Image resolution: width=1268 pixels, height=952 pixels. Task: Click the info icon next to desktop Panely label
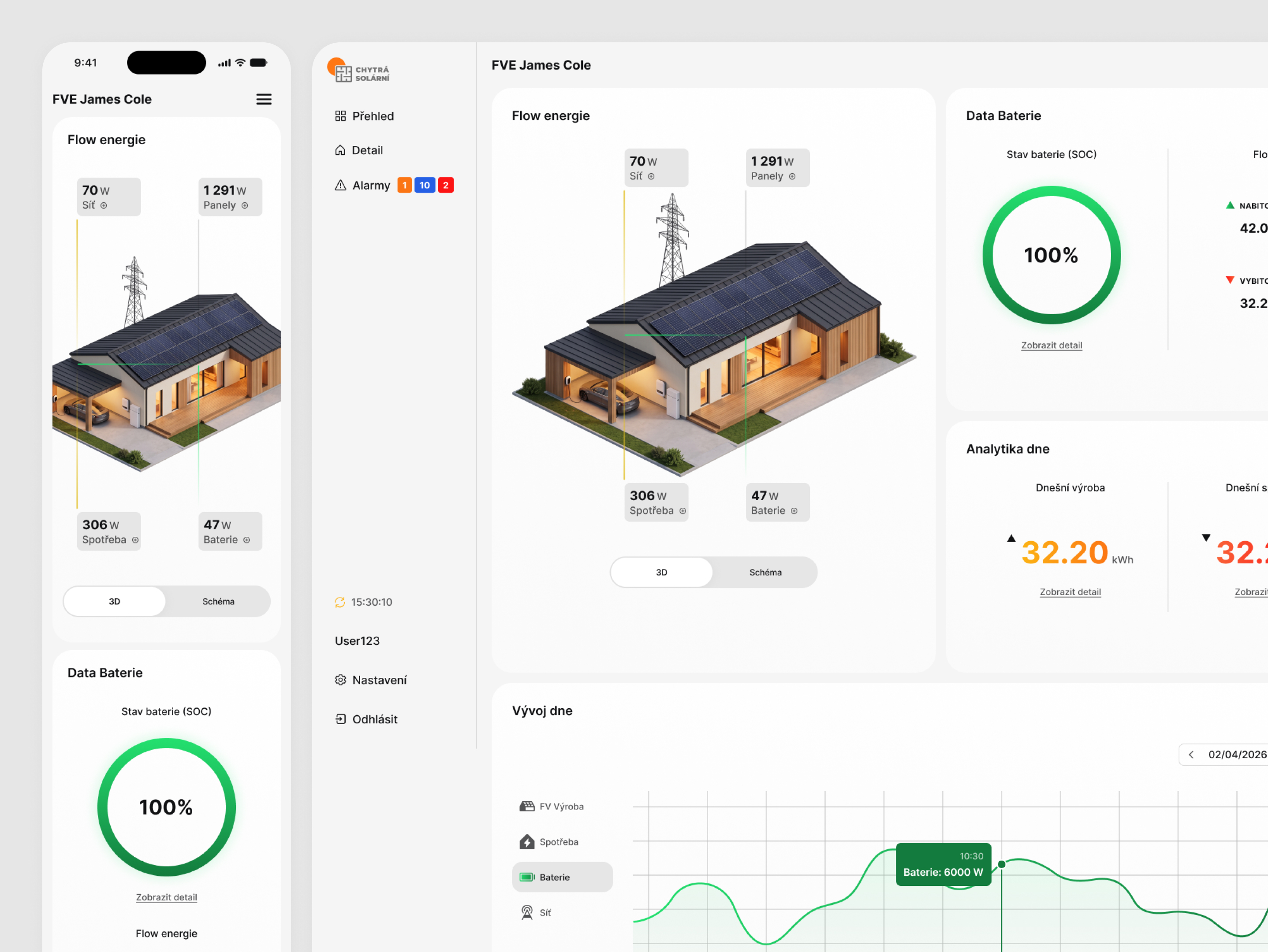click(x=792, y=177)
